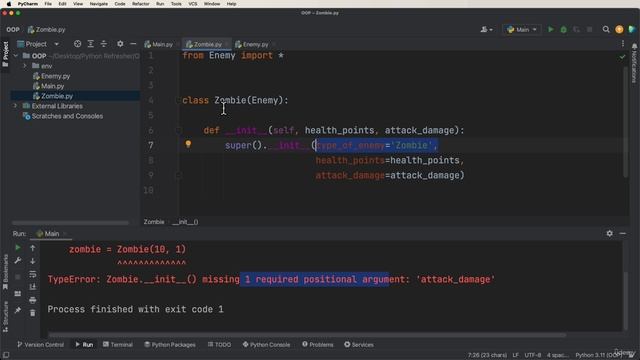Clear all Run output with trash icon
The image size is (640, 360).
33,313
